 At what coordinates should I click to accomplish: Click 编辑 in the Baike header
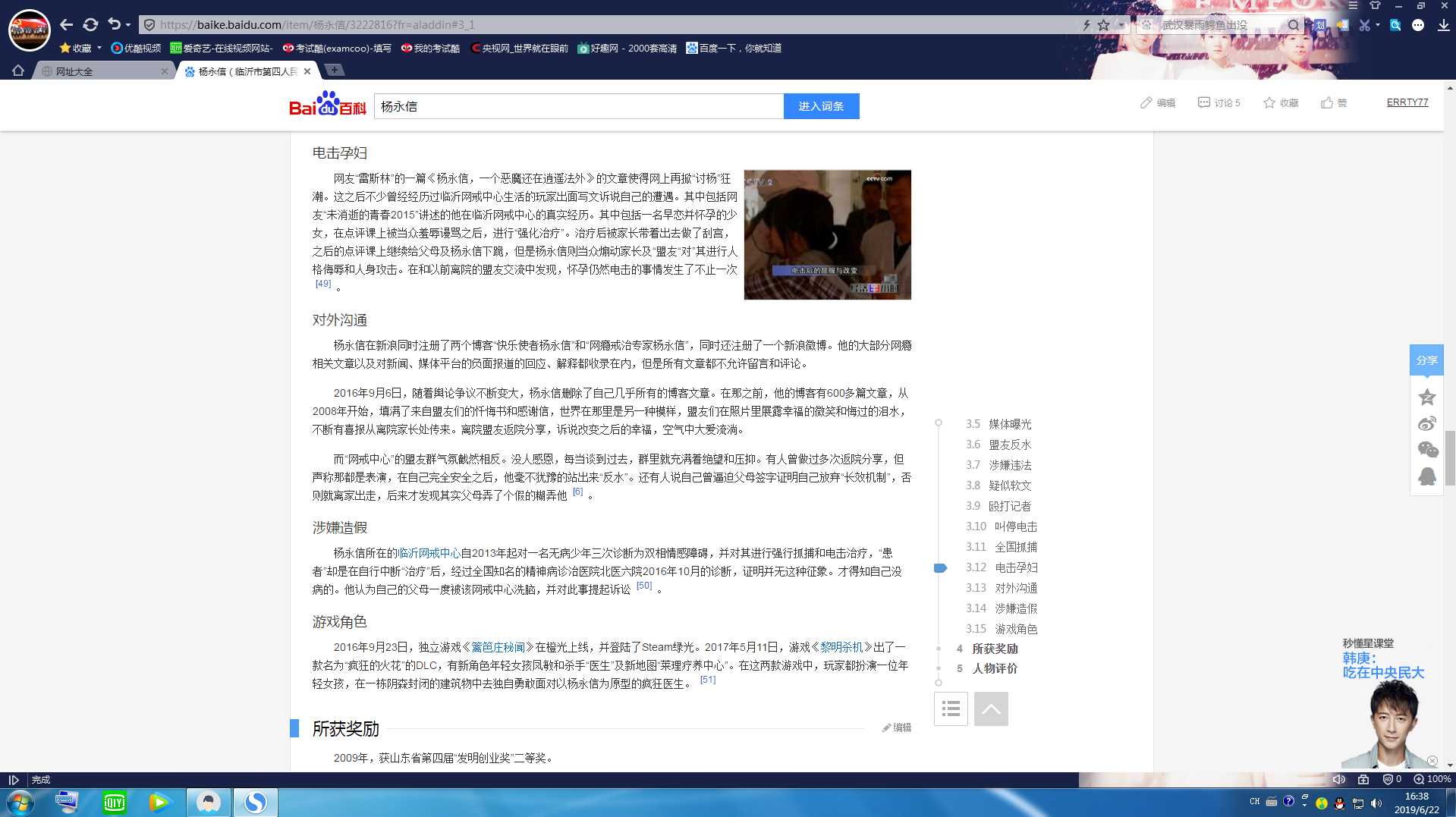pyautogui.click(x=1158, y=102)
